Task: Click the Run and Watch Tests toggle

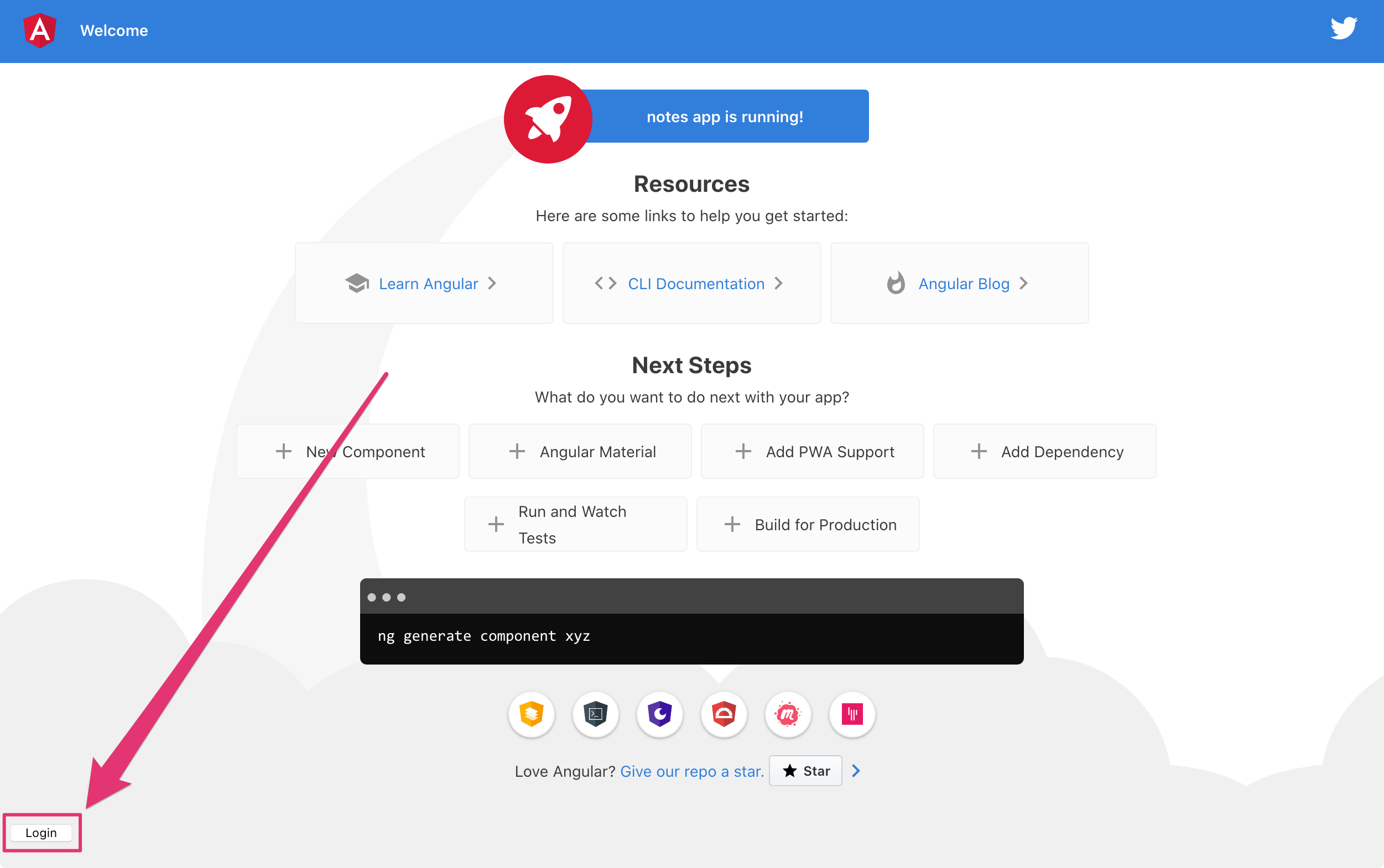Action: (575, 524)
